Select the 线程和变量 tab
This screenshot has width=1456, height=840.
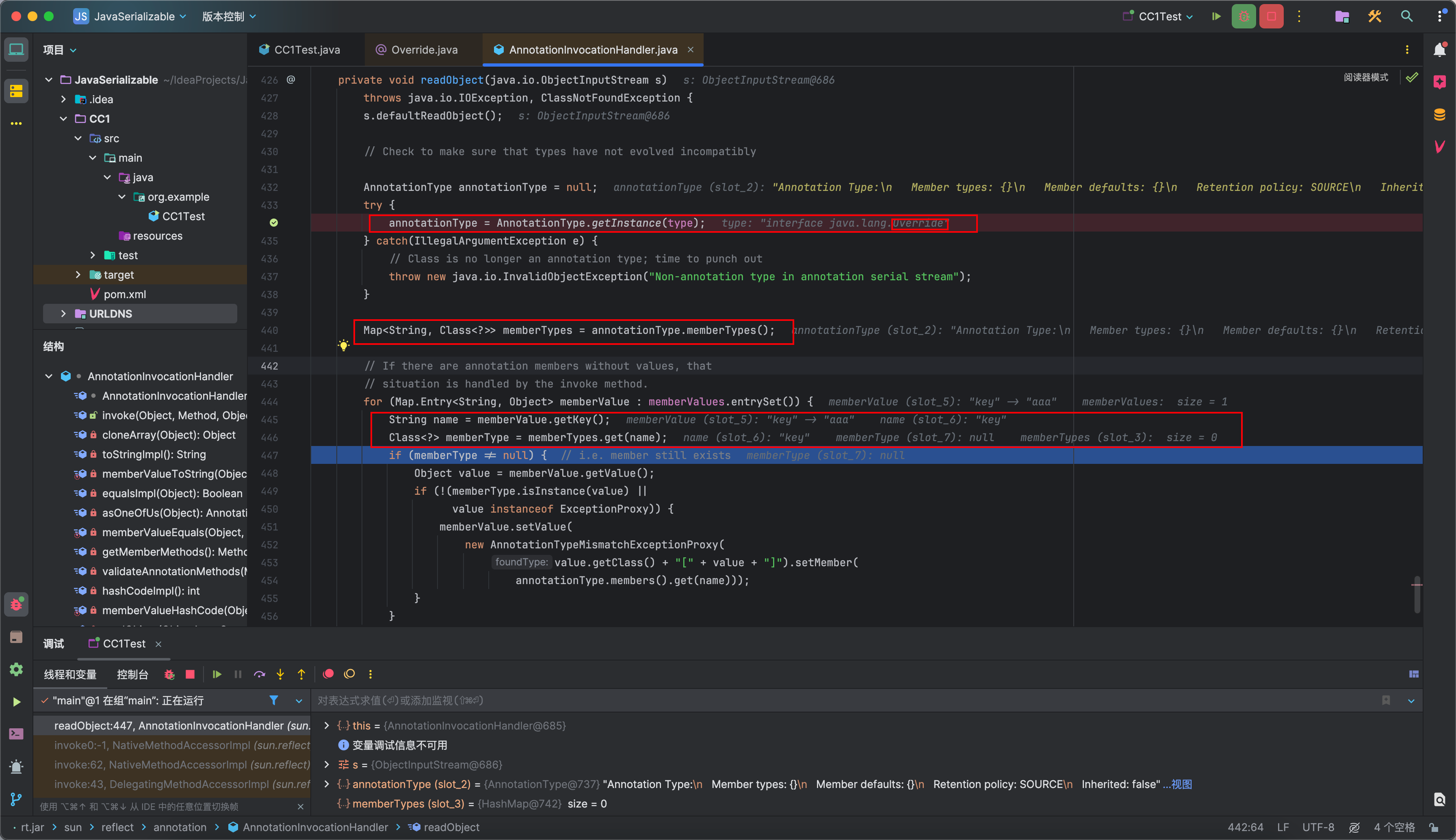pos(70,674)
